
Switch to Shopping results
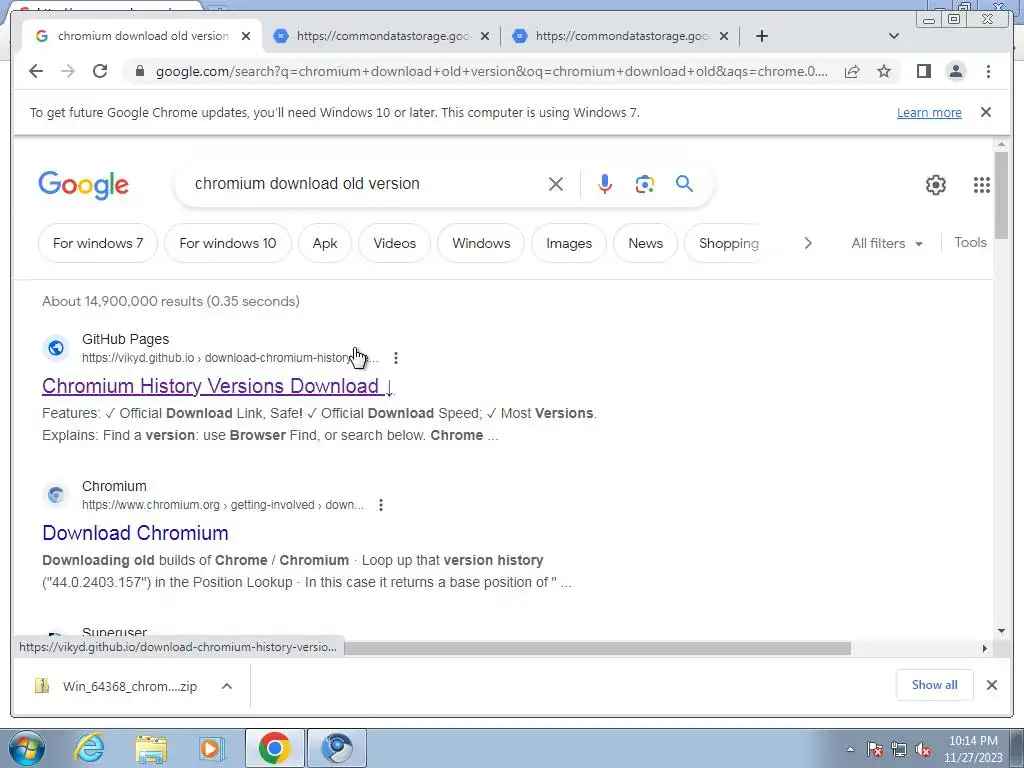(x=729, y=243)
